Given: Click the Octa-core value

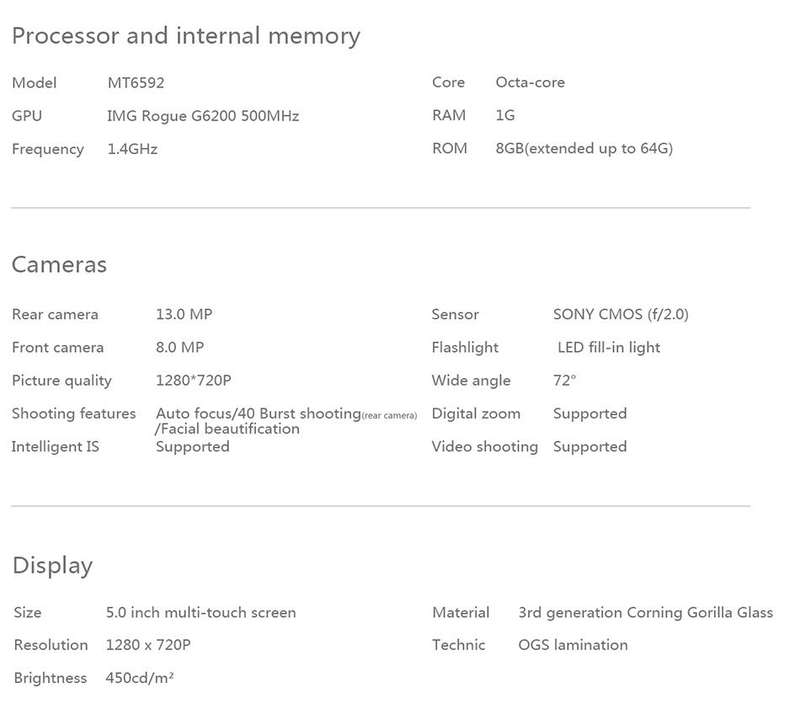Looking at the screenshot, I should coord(530,82).
